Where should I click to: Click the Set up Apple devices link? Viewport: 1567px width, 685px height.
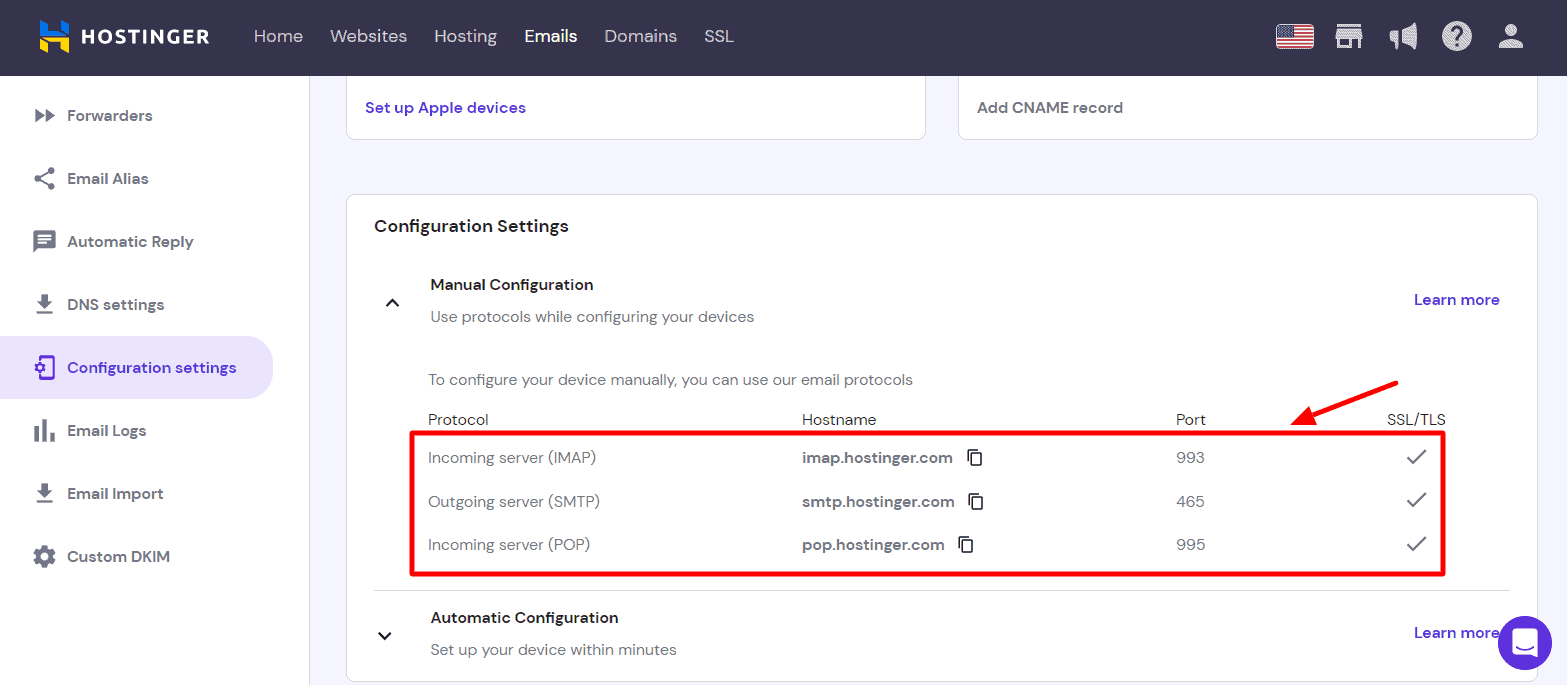click(x=445, y=108)
